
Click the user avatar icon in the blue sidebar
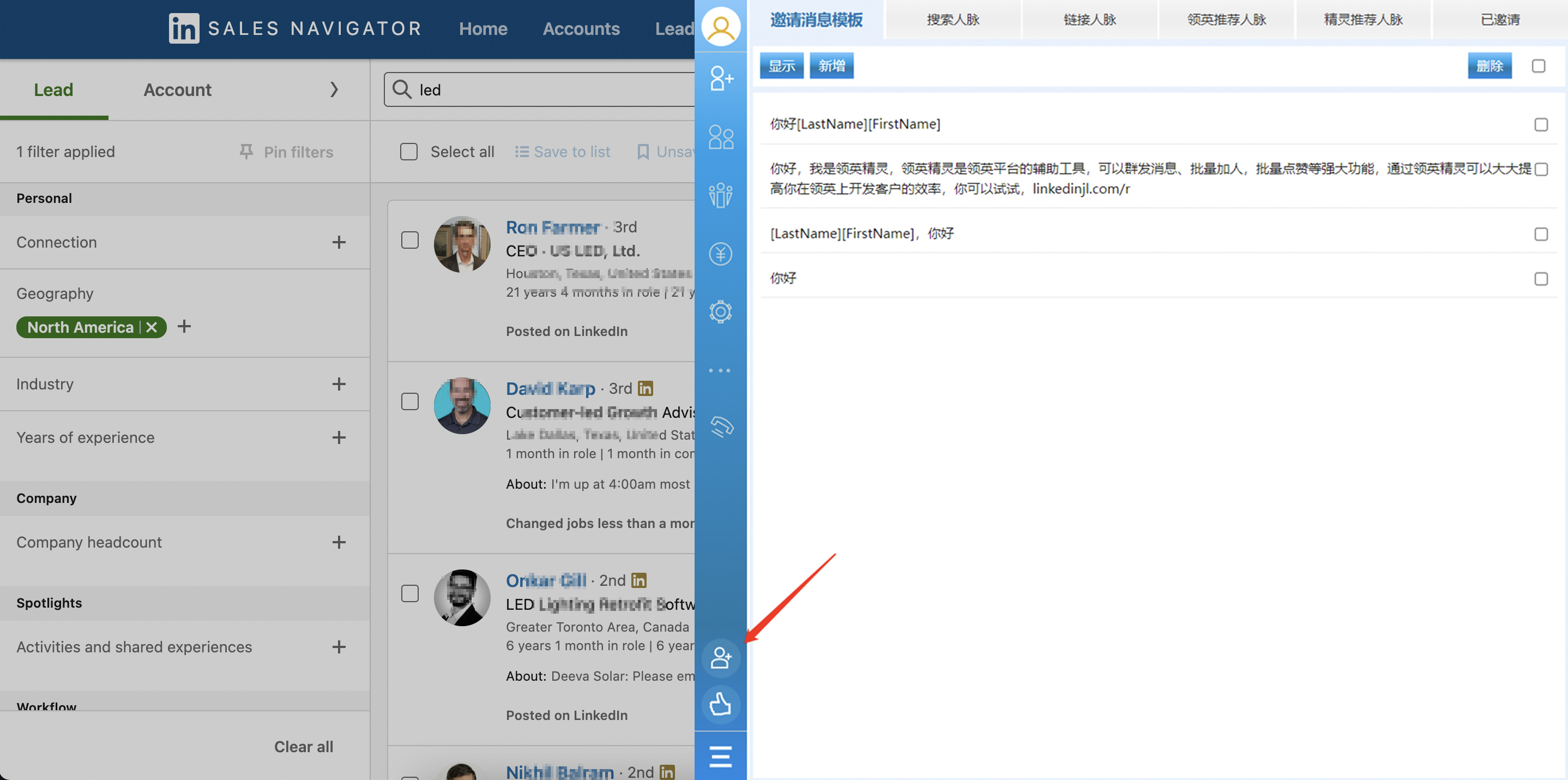click(721, 27)
